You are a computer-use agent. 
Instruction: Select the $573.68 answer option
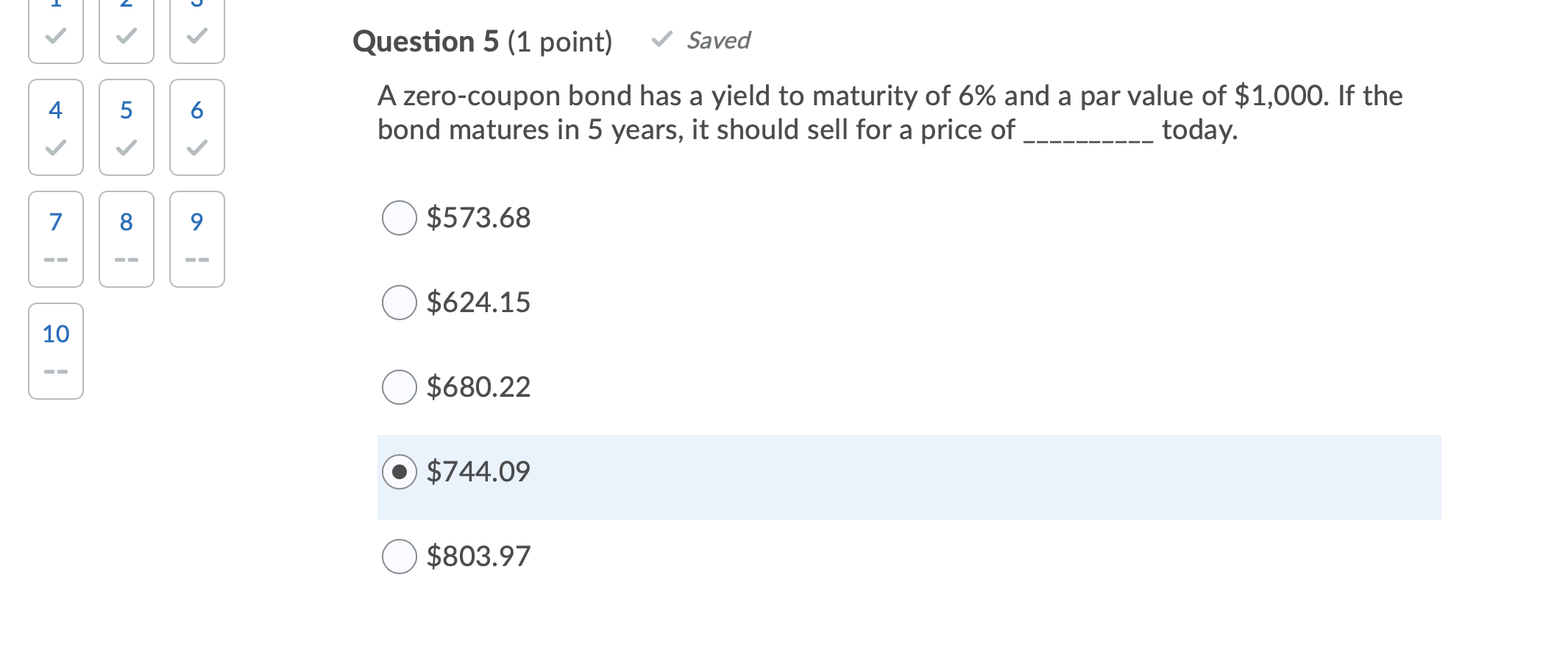coord(399,217)
